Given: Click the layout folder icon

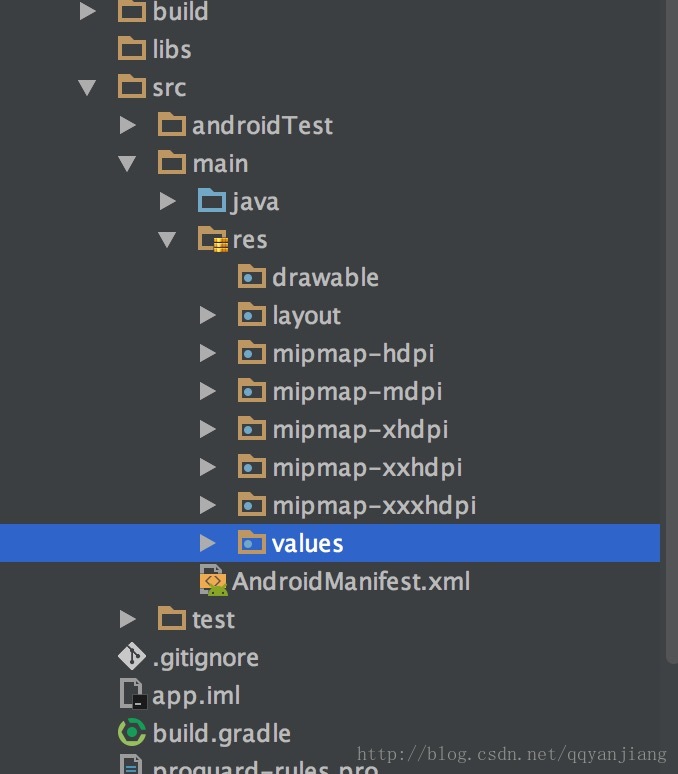Looking at the screenshot, I should tap(252, 314).
